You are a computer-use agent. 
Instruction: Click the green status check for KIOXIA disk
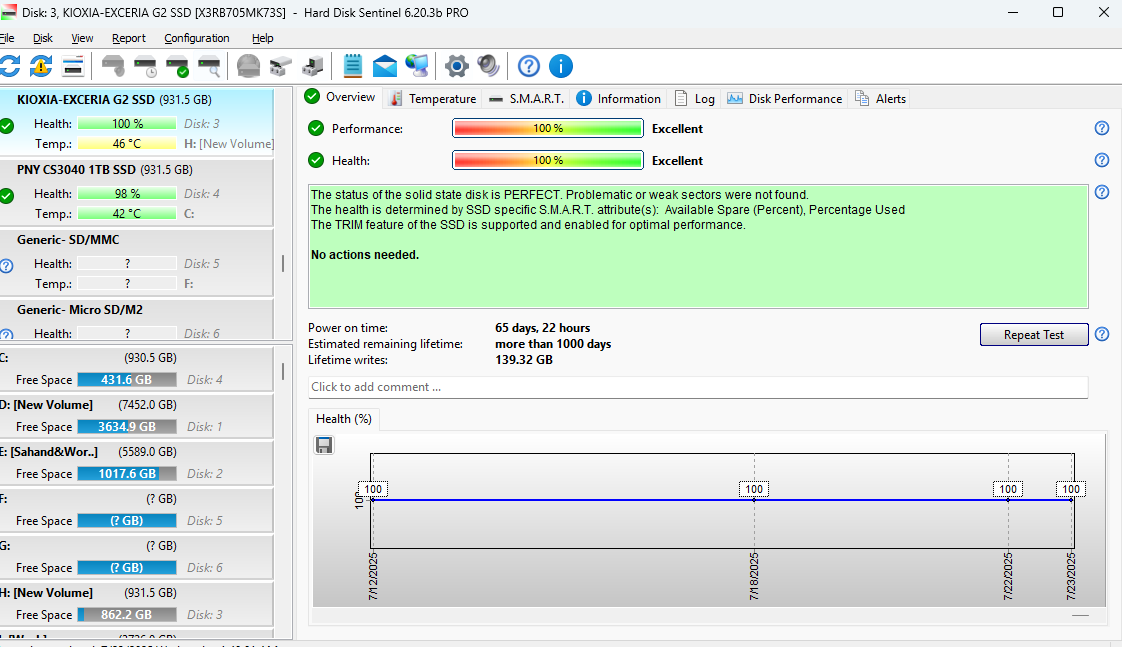[x=6, y=127]
